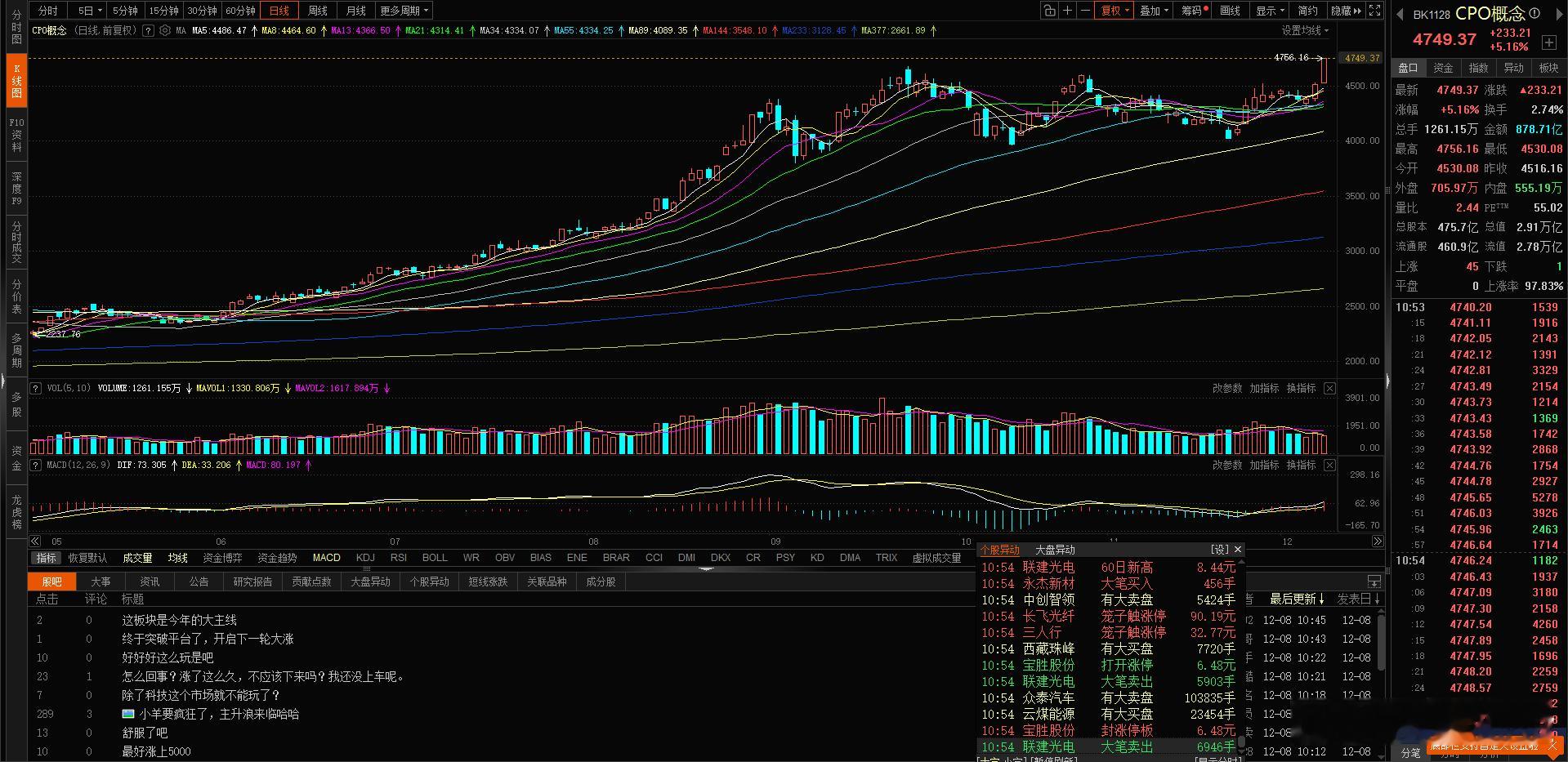The width and height of the screenshot is (1568, 762).
Task: Jump timeline to the latest arrow
Action: (1378, 541)
